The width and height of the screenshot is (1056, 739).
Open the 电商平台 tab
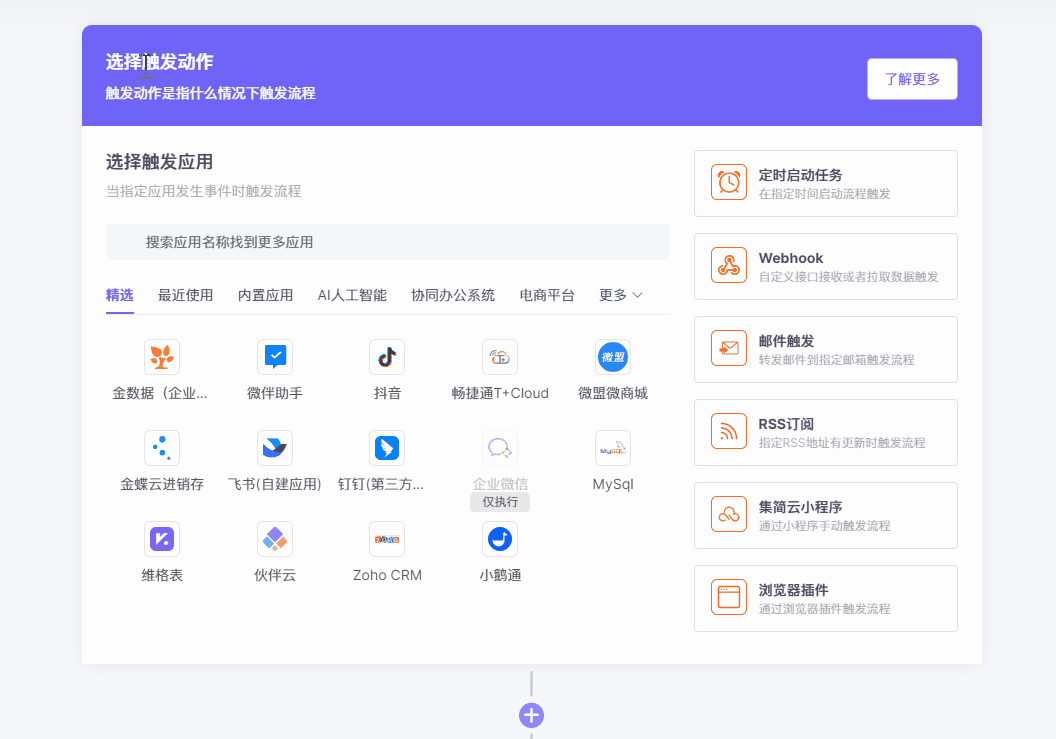547,295
